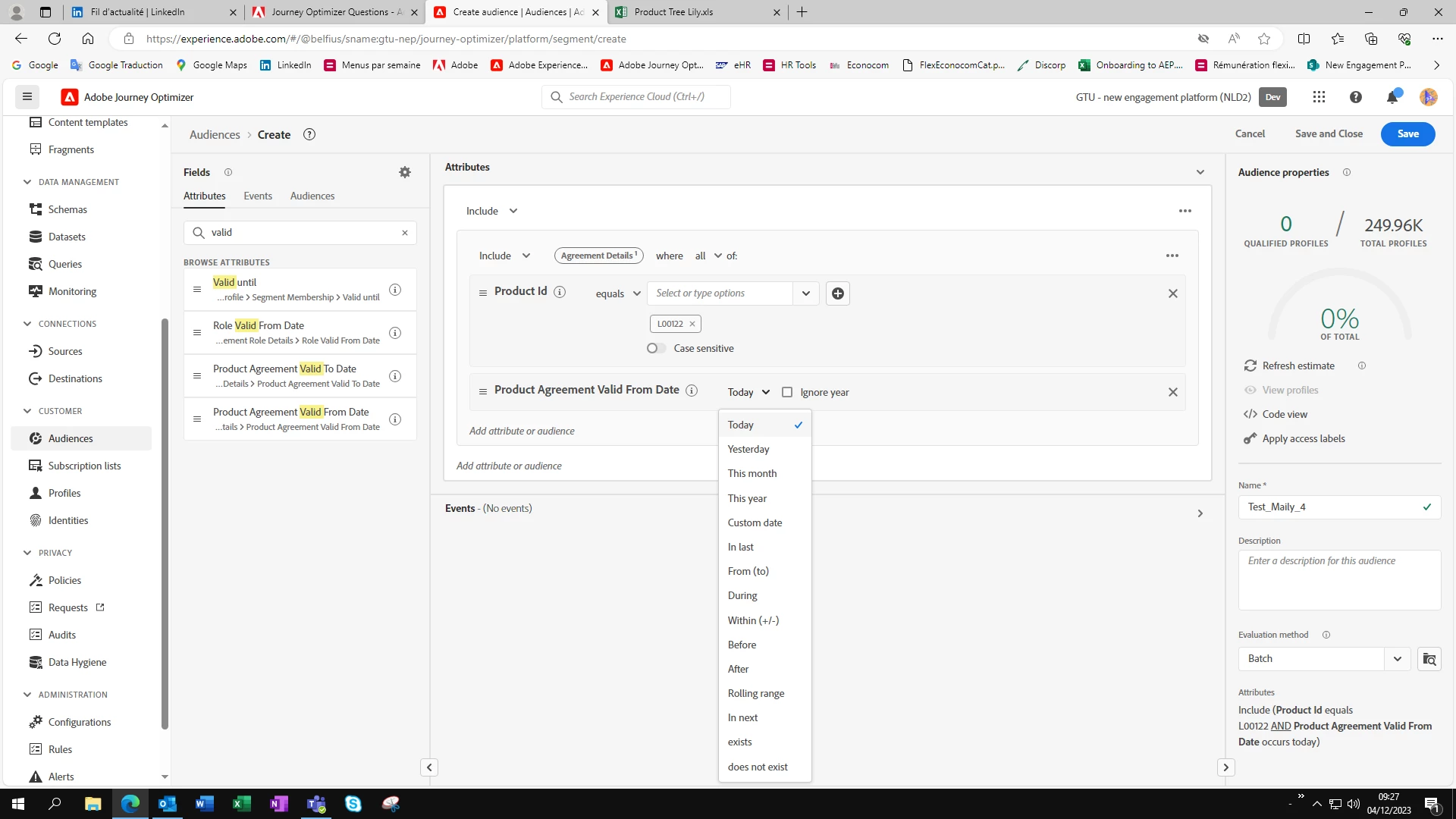Open the equals operator dropdown
This screenshot has height=819, width=1456.
(x=618, y=294)
